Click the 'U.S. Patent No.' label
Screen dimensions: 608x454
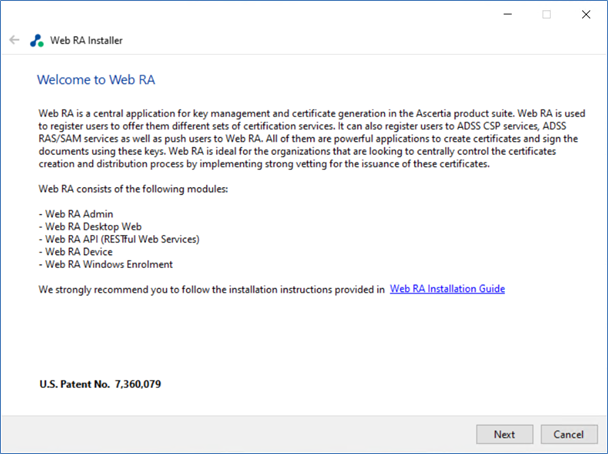[x=74, y=384]
